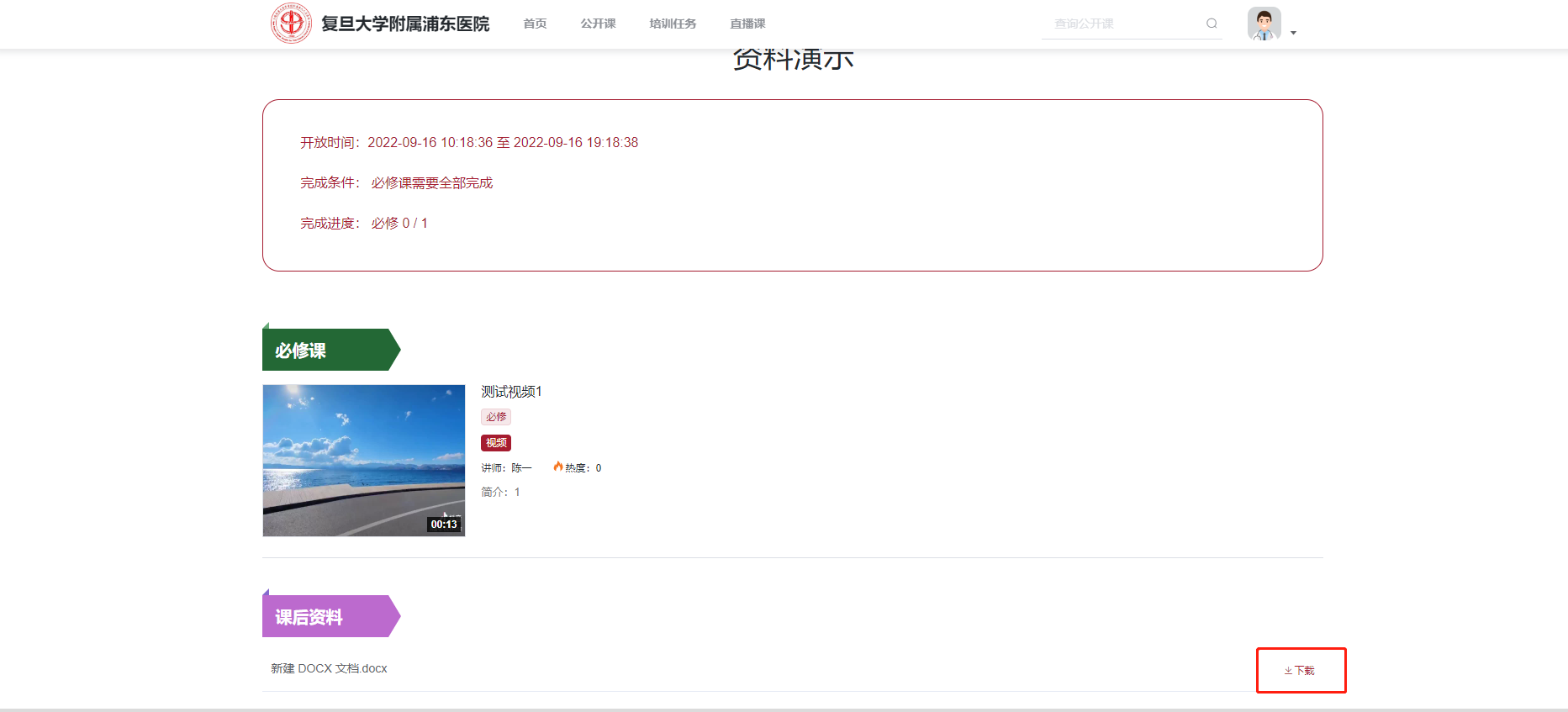The image size is (1568, 712).
Task: Open the 培训任务 navigation item
Action: coord(673,24)
